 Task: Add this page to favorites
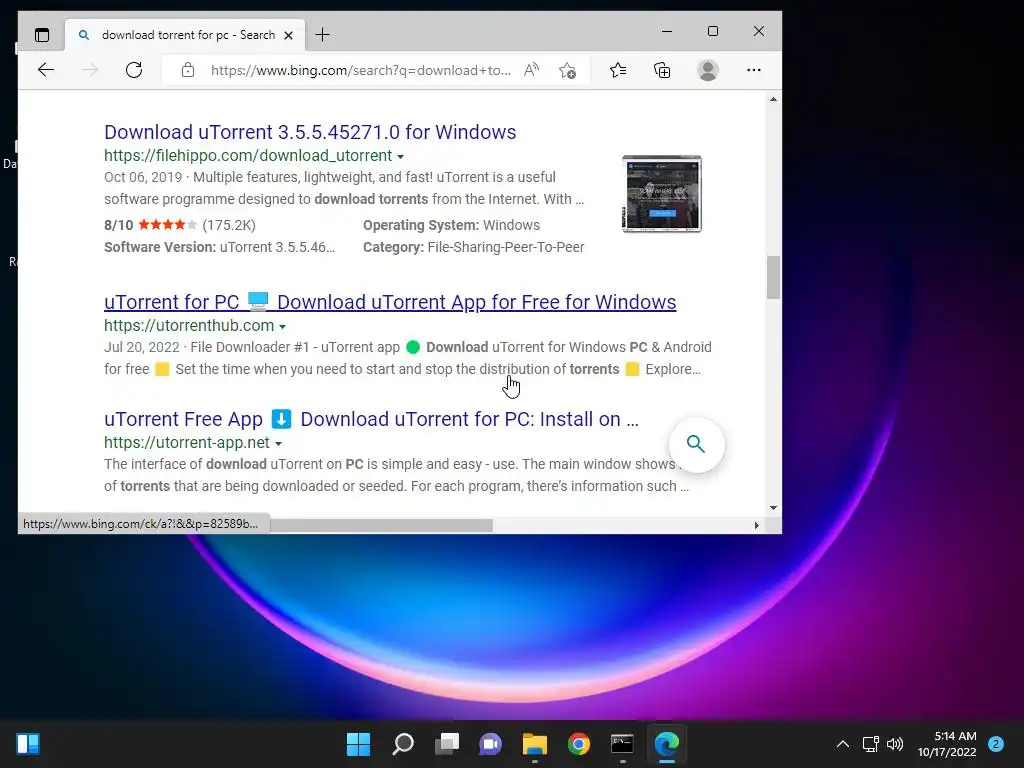(x=568, y=70)
